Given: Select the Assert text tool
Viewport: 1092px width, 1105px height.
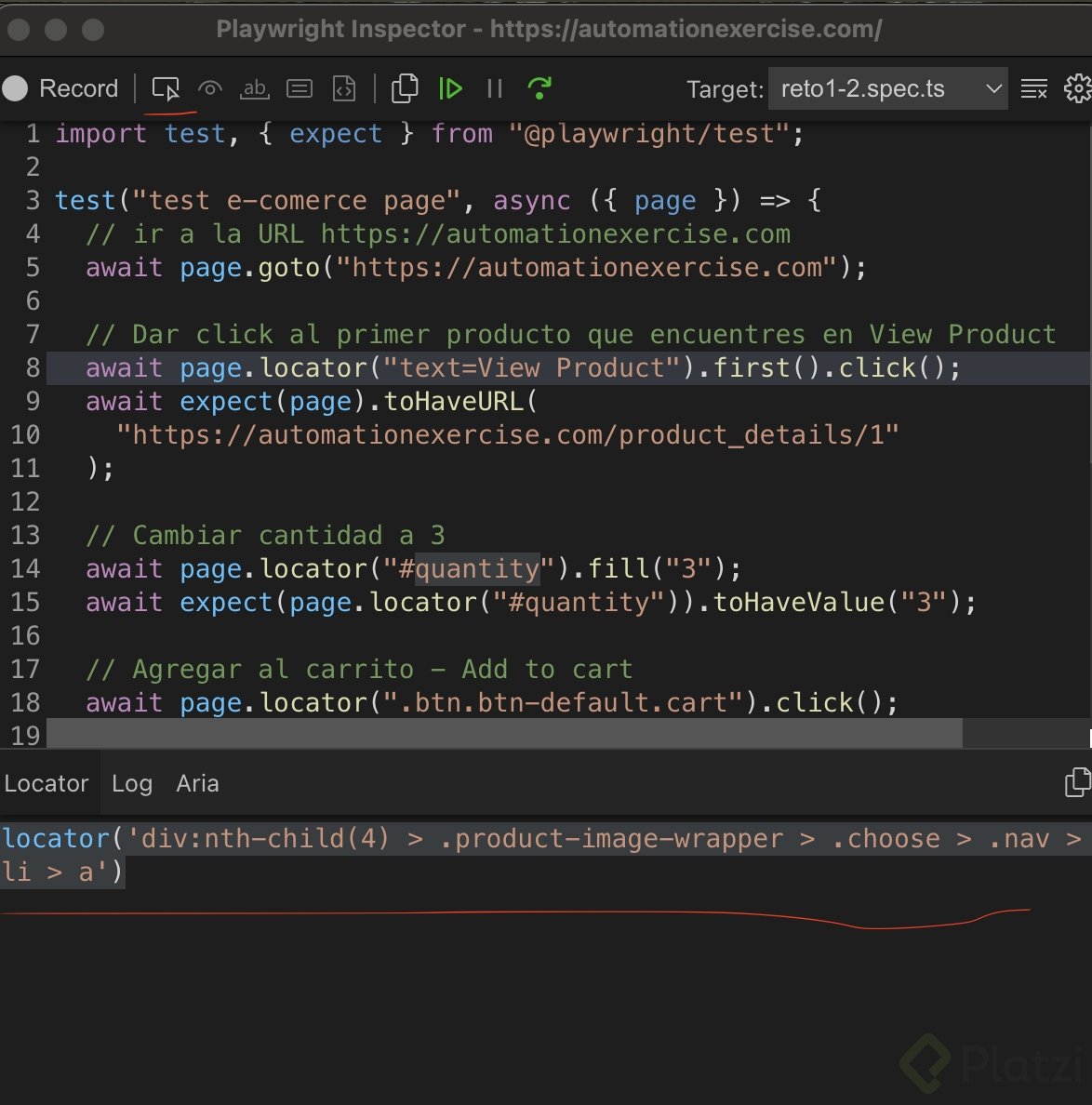Looking at the screenshot, I should (x=254, y=88).
